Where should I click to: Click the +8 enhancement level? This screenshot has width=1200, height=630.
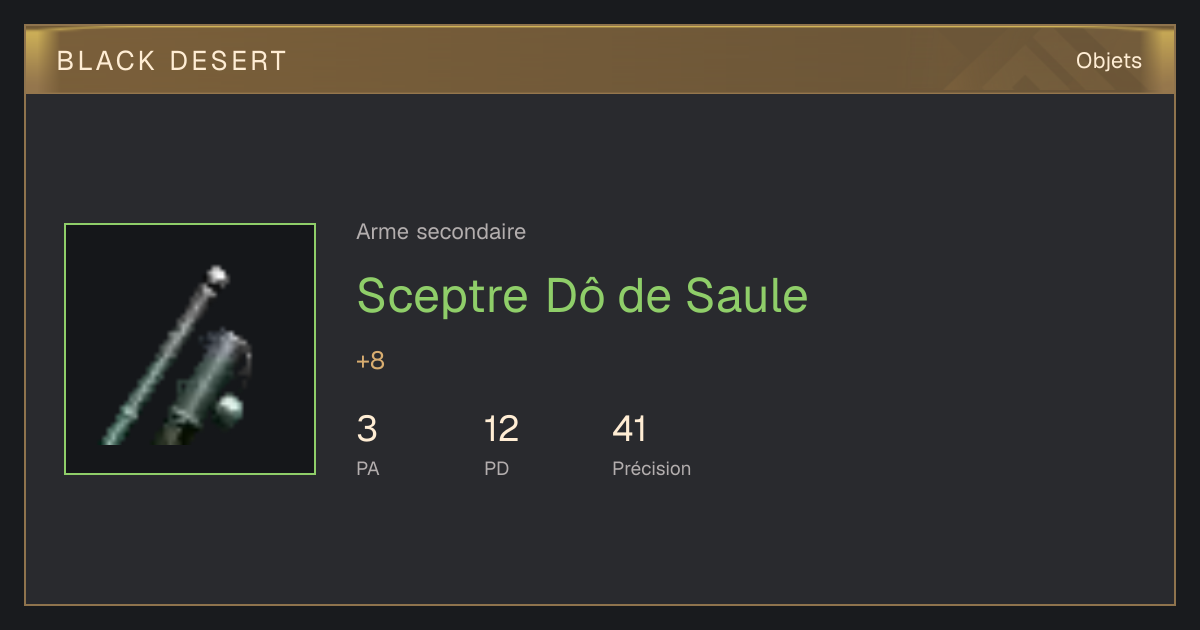(370, 361)
